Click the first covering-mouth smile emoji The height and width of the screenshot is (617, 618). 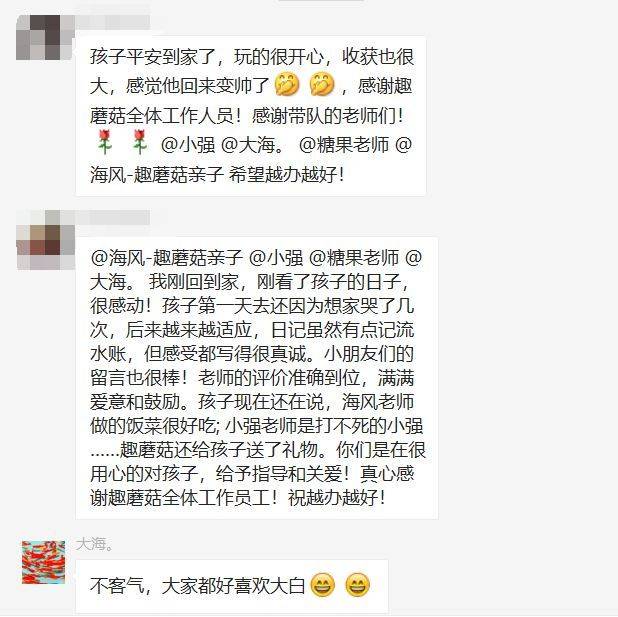(x=287, y=84)
